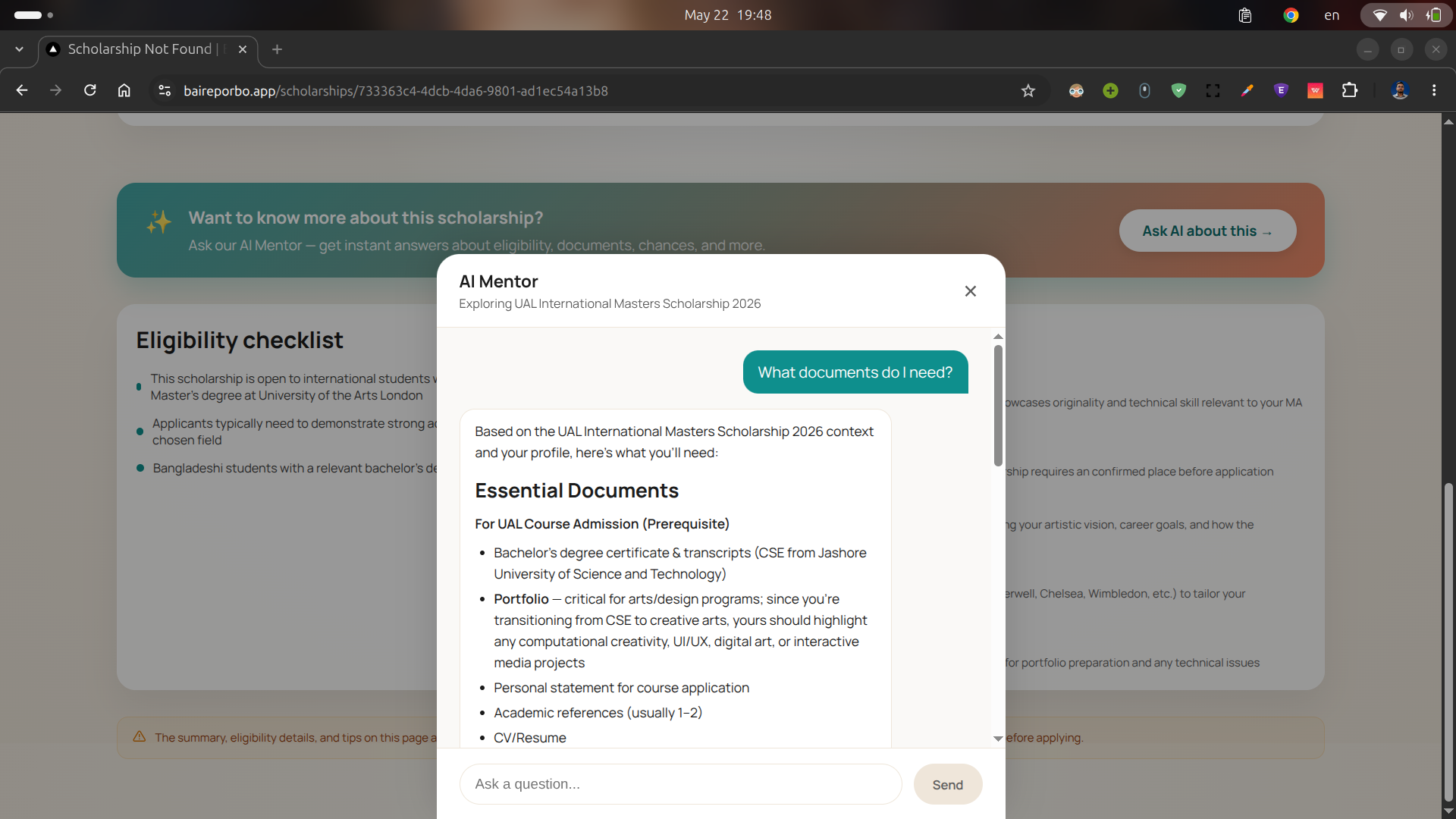Viewport: 1456px width, 819px height.
Task: Click the Chrome icon in system tray
Action: point(1291,15)
